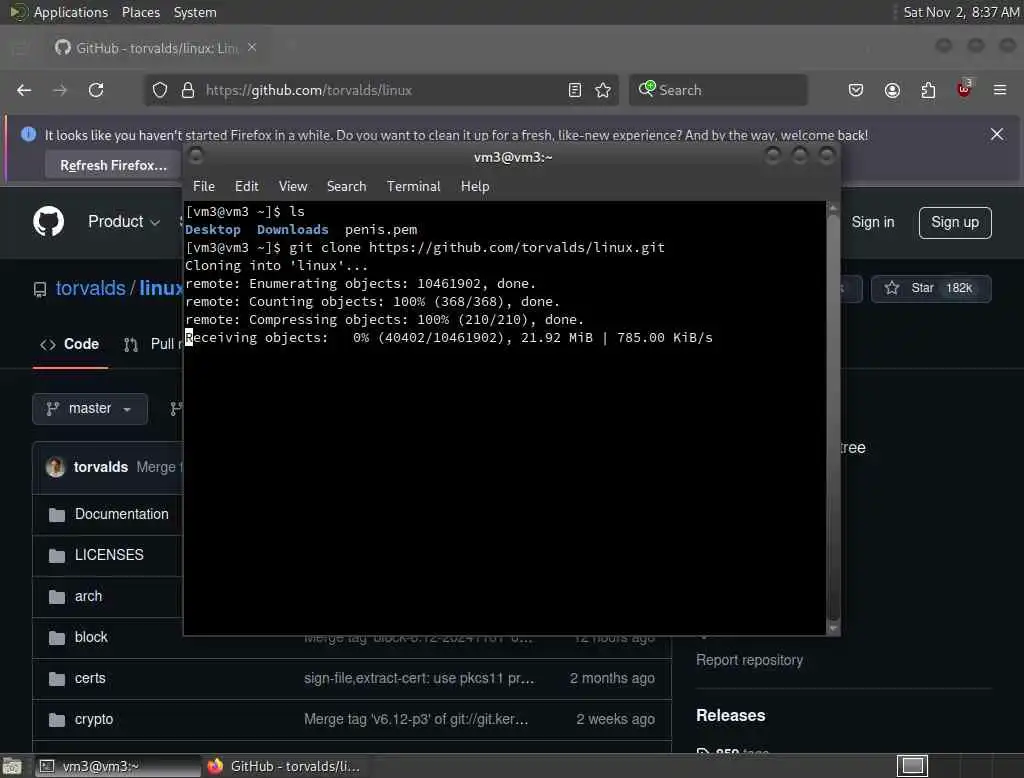This screenshot has height=778, width=1024.
Task: Open the torvalds owner link
Action: coord(90,288)
